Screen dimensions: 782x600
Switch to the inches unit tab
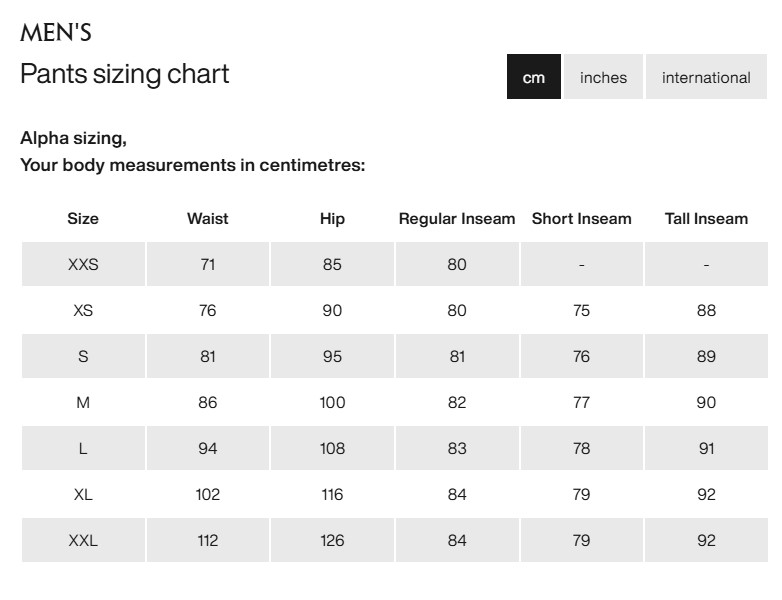[x=603, y=77]
